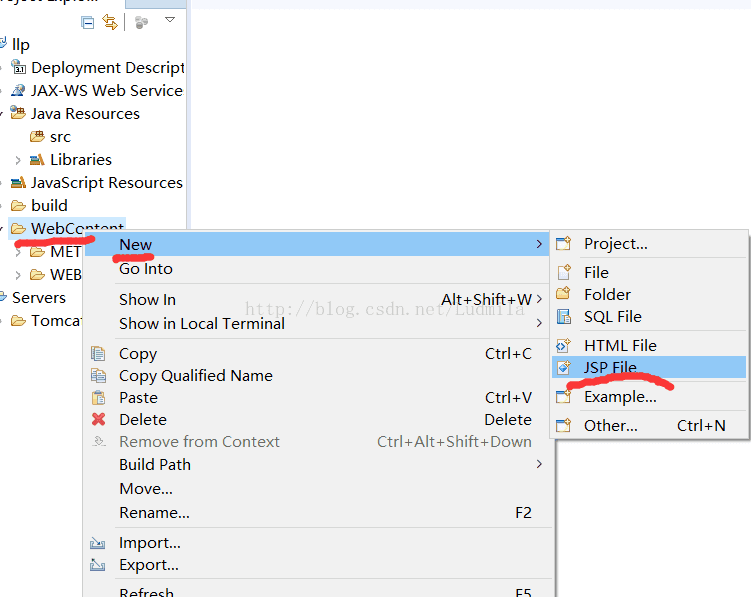Click the Libraries icon
The width and height of the screenshot is (751, 597).
click(x=37, y=160)
